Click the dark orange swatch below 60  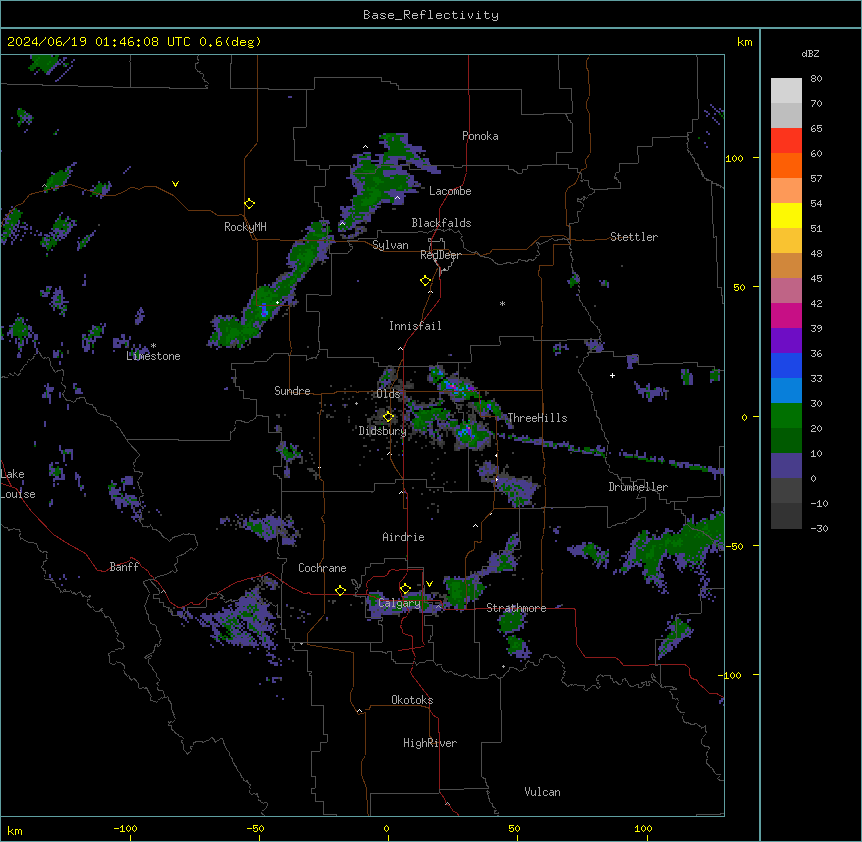click(x=786, y=165)
